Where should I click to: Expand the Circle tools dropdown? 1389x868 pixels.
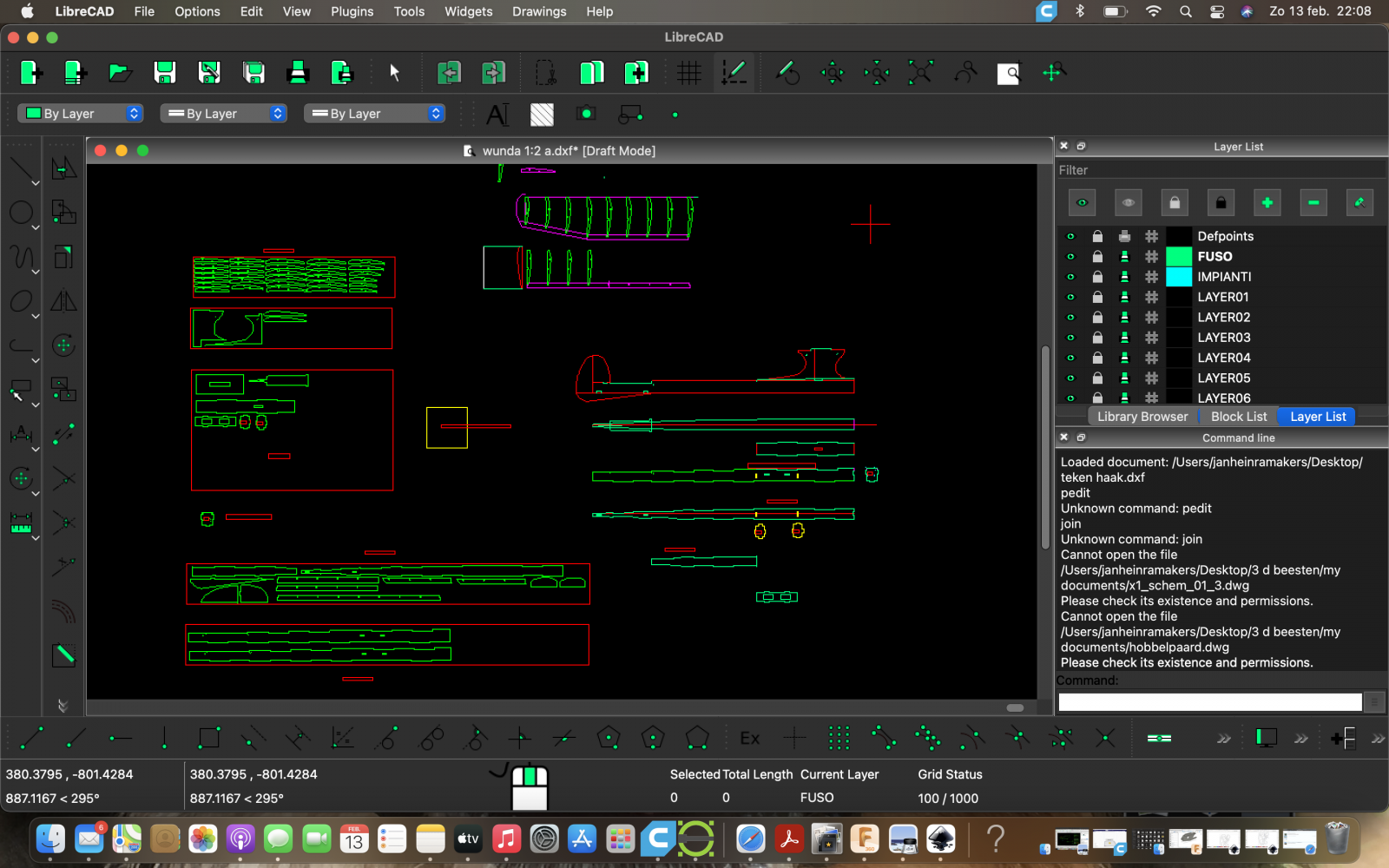(36, 227)
